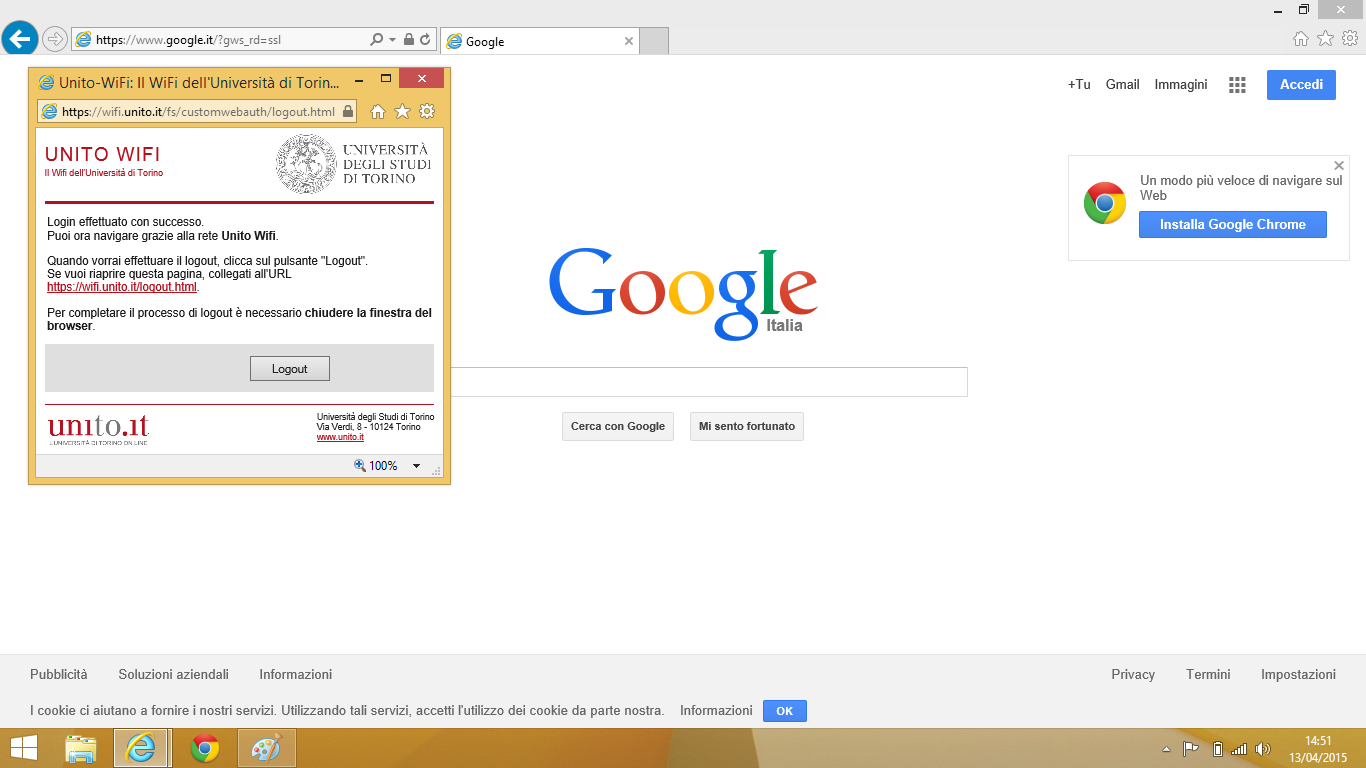Click the Università degli Studi di Torino logo
The height and width of the screenshot is (768, 1366).
tap(353, 164)
